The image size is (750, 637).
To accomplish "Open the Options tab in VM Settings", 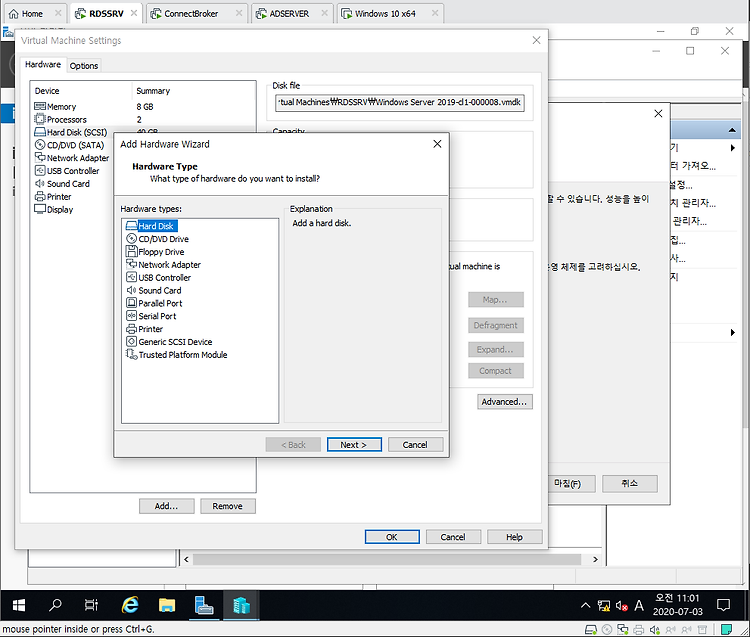I will [84, 66].
